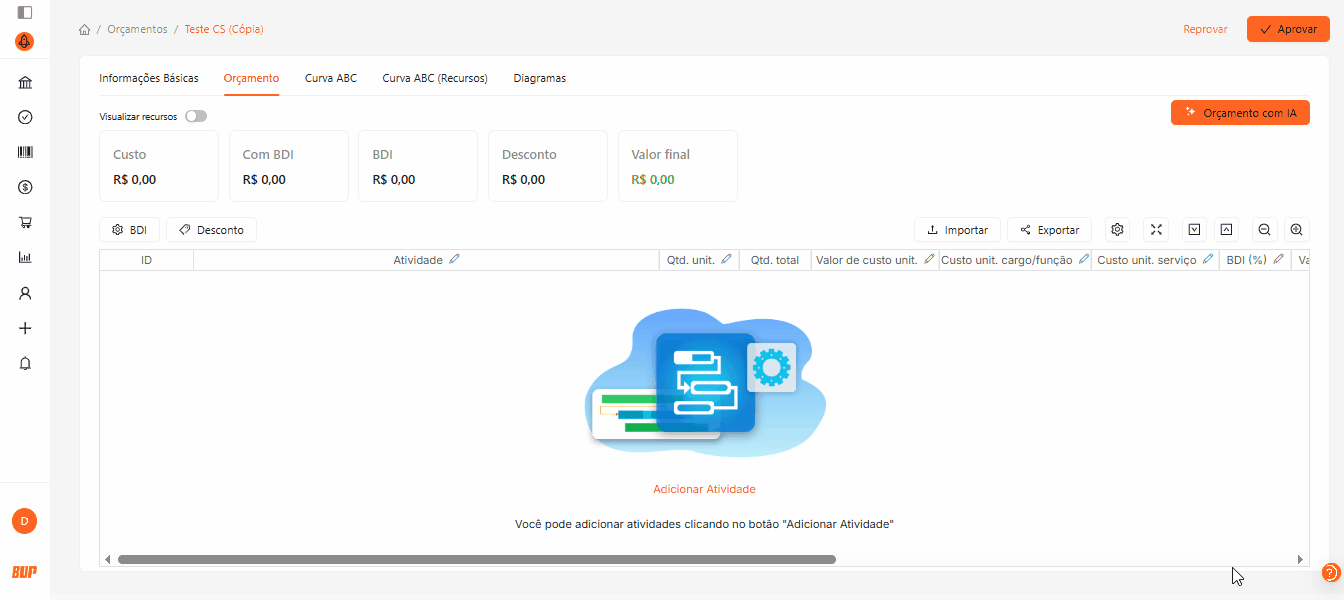The width and height of the screenshot is (1344, 600).
Task: Switch to the Curva ABC tab
Action: 330,78
